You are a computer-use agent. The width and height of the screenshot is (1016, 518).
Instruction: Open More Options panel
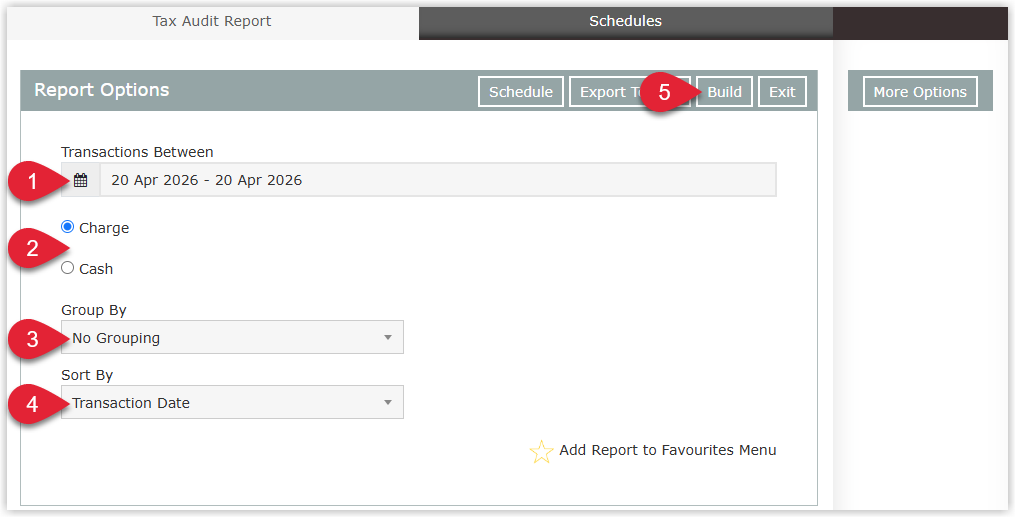coord(920,92)
